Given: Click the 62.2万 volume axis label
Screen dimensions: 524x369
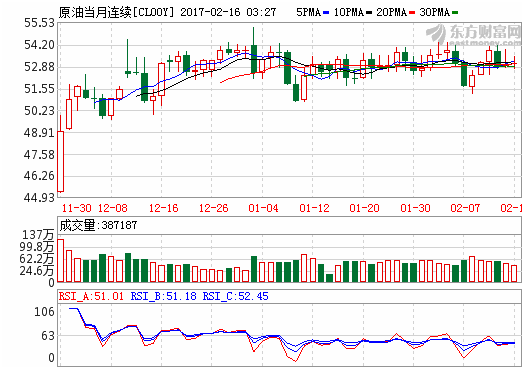Looking at the screenshot, I should 37,259.
